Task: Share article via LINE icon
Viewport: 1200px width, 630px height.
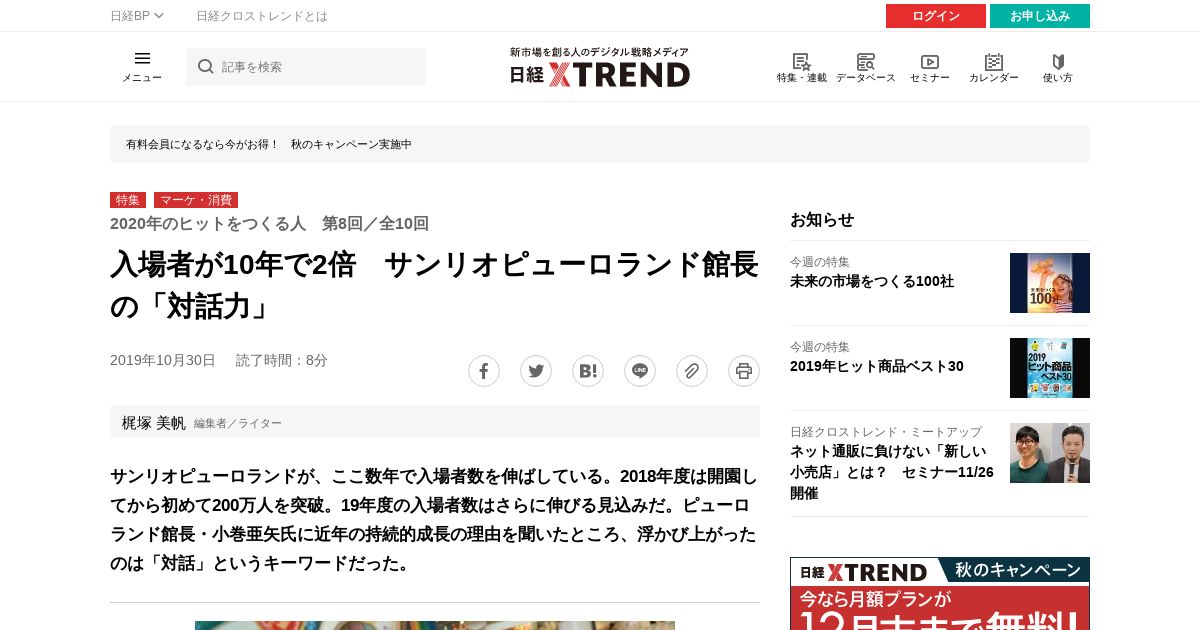Action: tap(640, 371)
